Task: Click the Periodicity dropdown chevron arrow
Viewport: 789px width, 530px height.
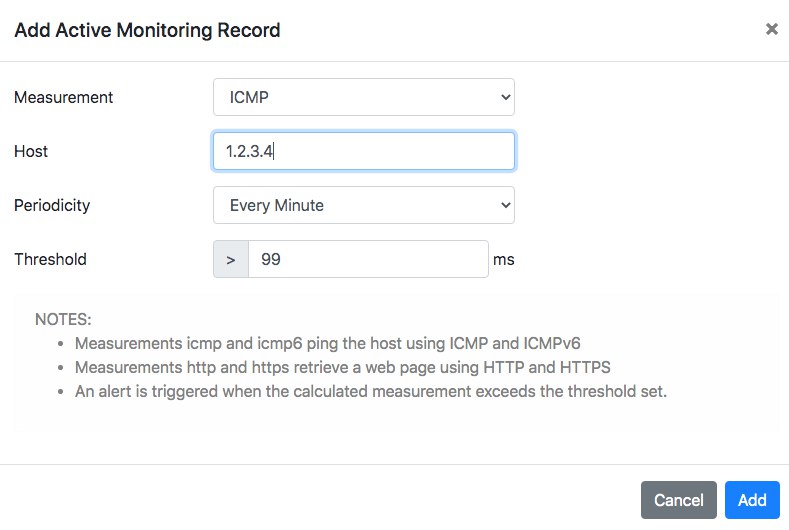Action: (x=505, y=205)
